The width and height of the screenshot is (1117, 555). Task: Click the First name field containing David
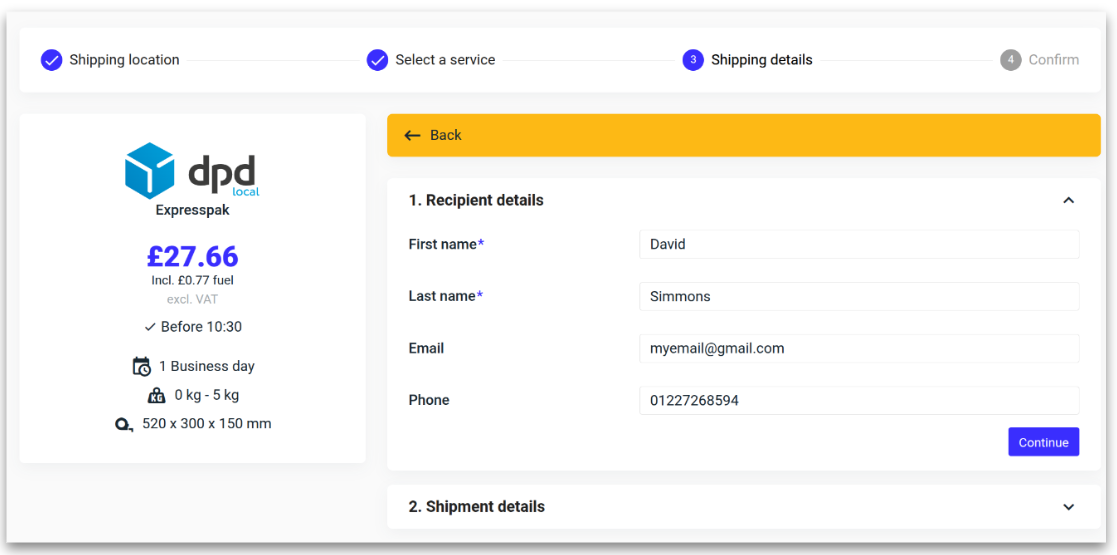(x=858, y=244)
